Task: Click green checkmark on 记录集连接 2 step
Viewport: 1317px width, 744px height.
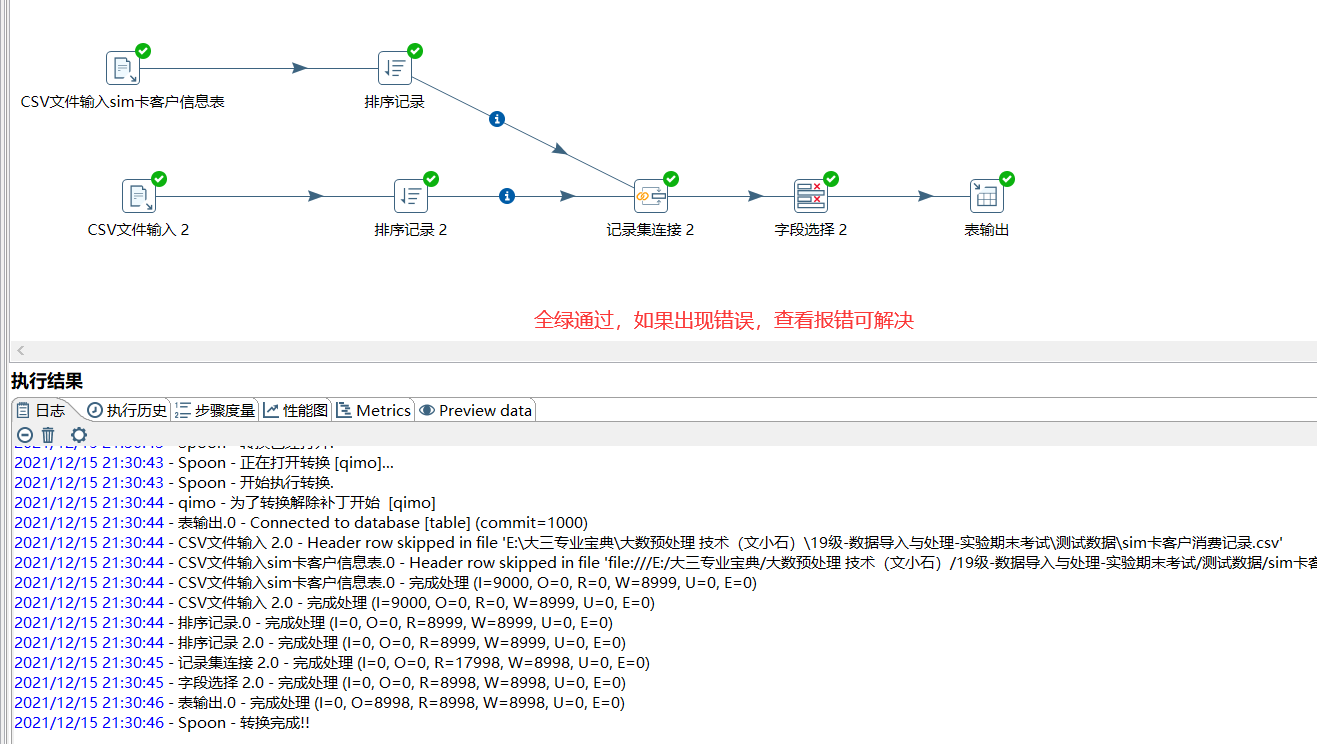Action: coord(671,179)
